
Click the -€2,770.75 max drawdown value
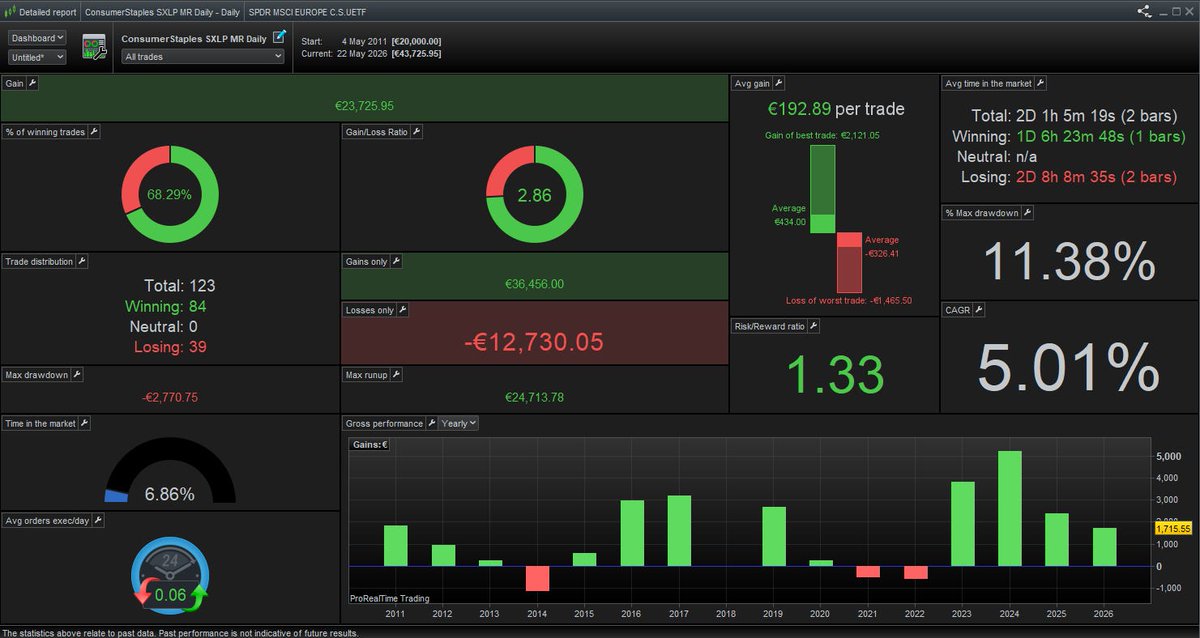tap(169, 397)
